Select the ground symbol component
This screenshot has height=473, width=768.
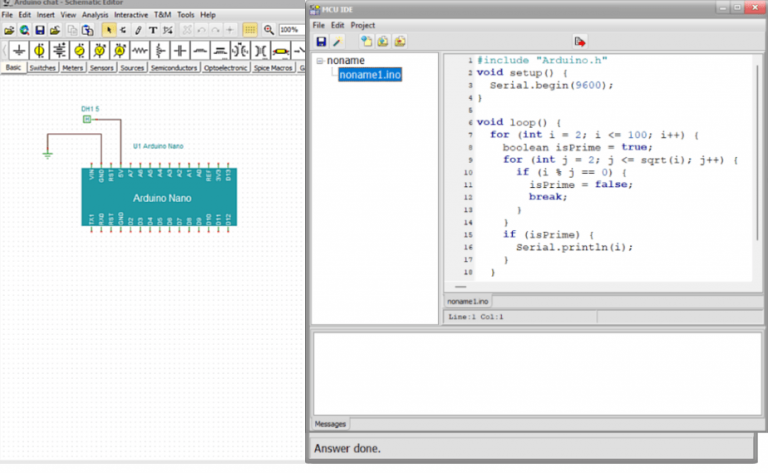(x=17, y=50)
